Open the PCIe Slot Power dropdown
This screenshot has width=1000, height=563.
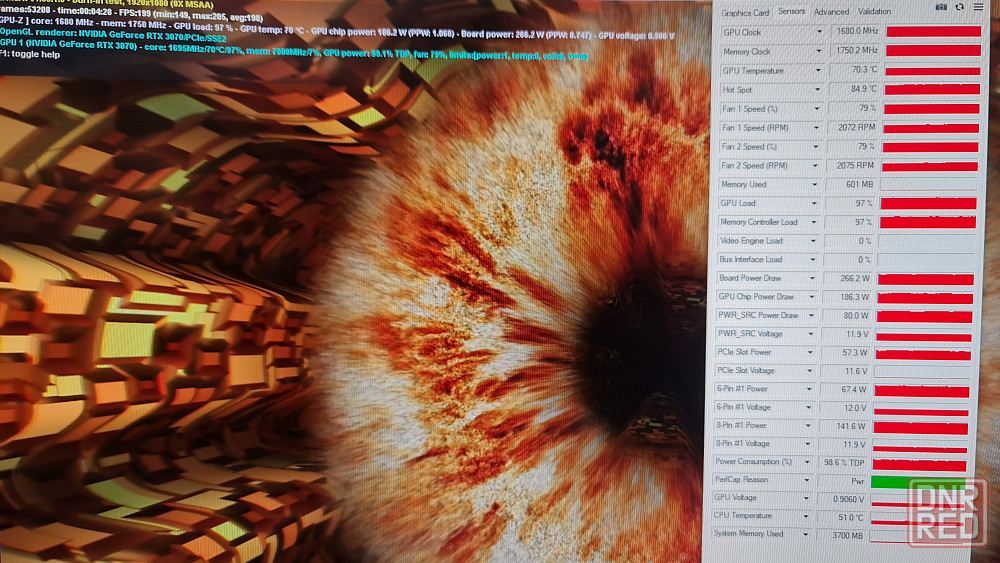[810, 352]
